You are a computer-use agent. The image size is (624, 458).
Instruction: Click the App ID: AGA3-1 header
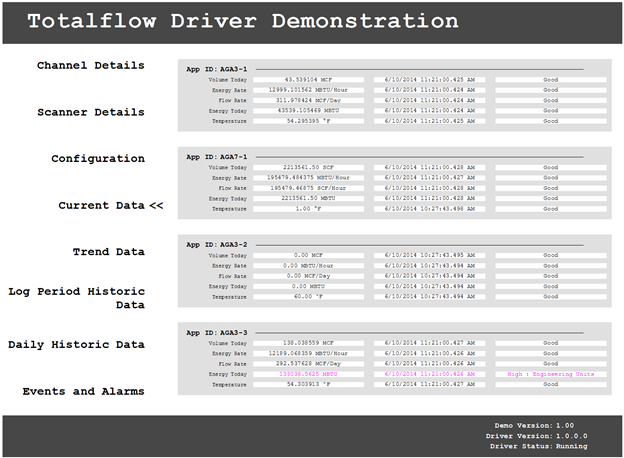(x=217, y=69)
